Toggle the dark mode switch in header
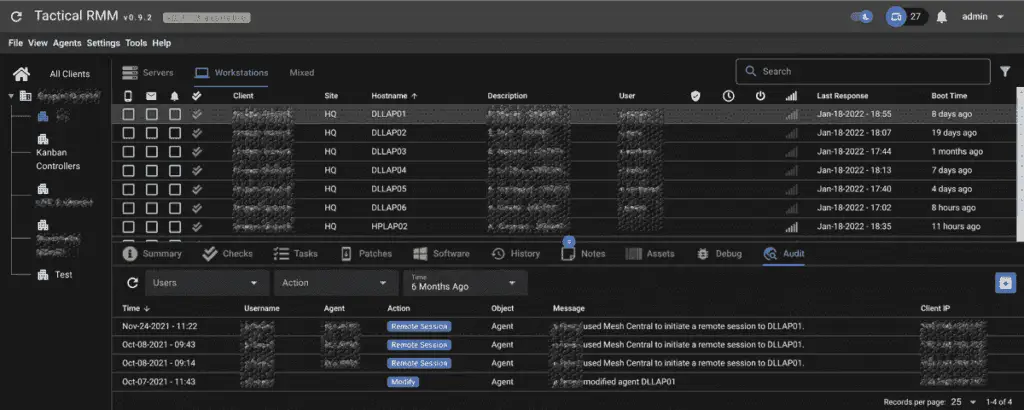 pyautogui.click(x=861, y=17)
